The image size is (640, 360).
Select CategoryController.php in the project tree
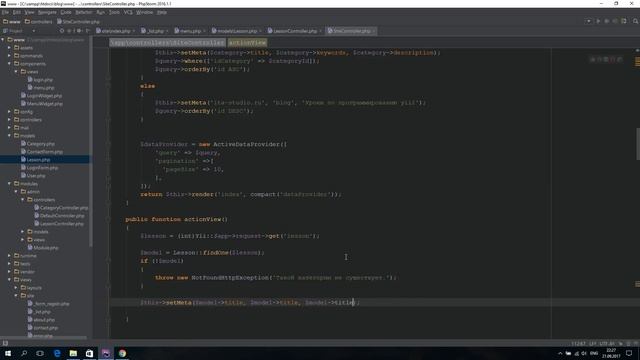61,208
